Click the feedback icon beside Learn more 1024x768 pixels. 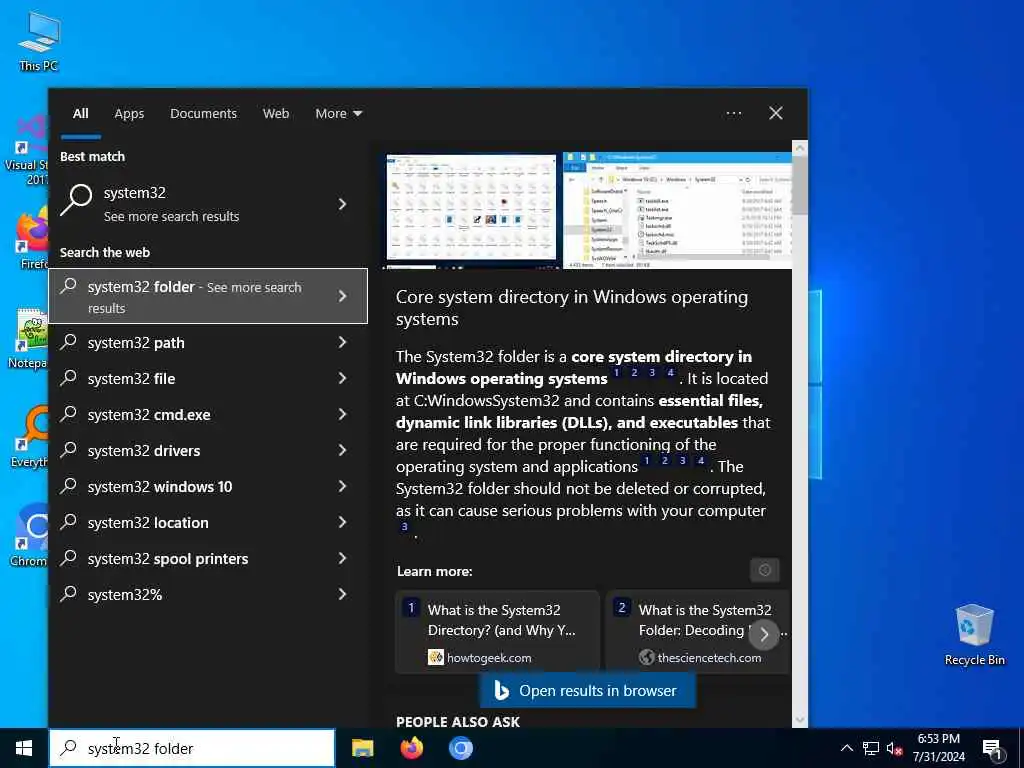pyautogui.click(x=765, y=570)
